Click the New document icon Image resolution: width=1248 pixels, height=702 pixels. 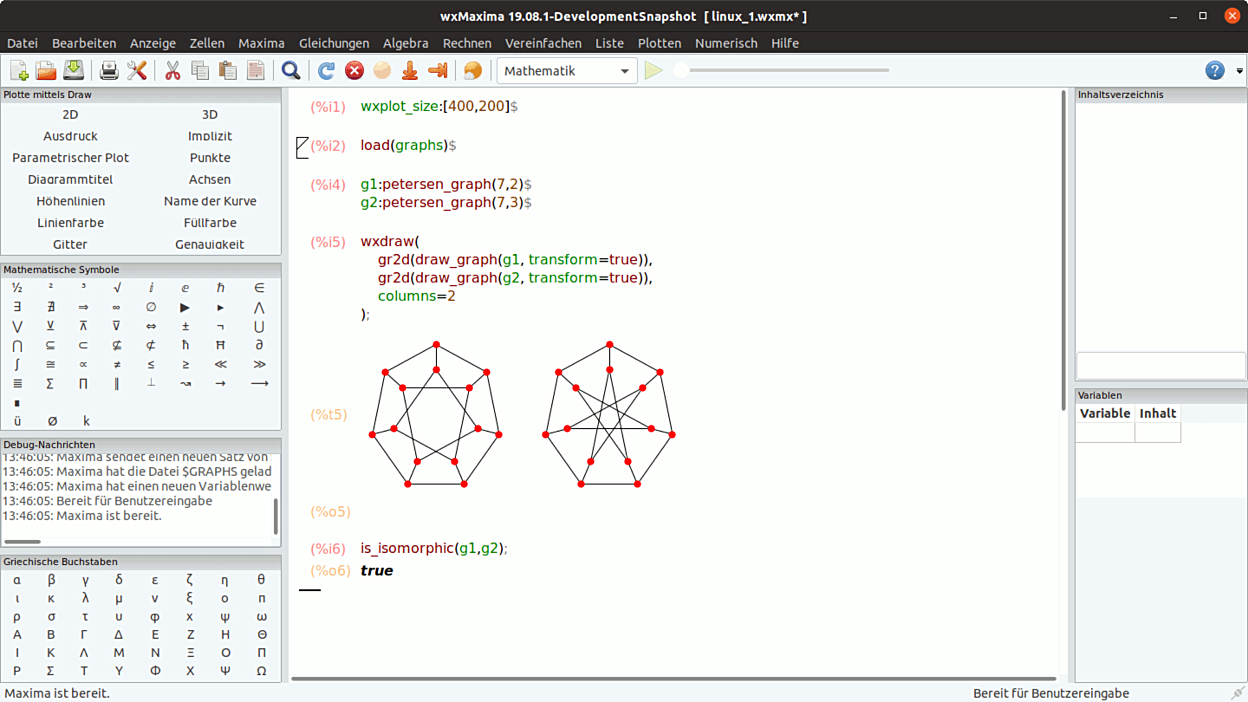tap(19, 71)
